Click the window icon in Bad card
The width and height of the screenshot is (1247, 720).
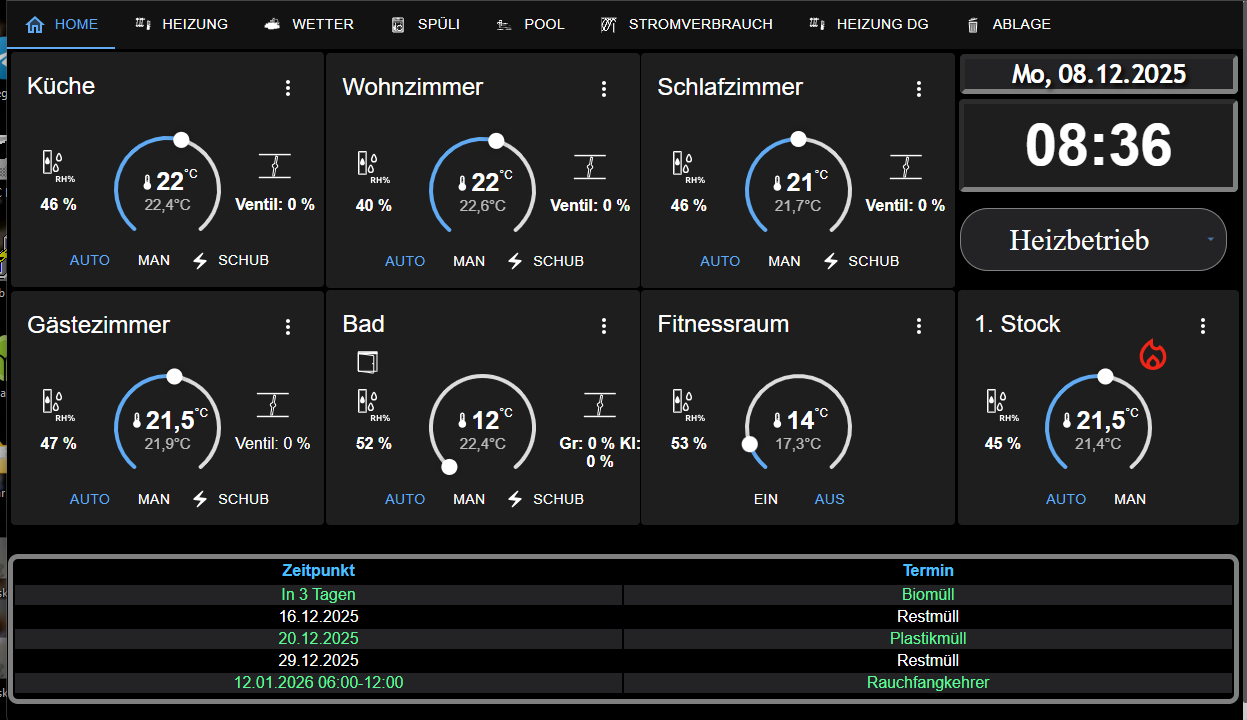click(x=367, y=361)
